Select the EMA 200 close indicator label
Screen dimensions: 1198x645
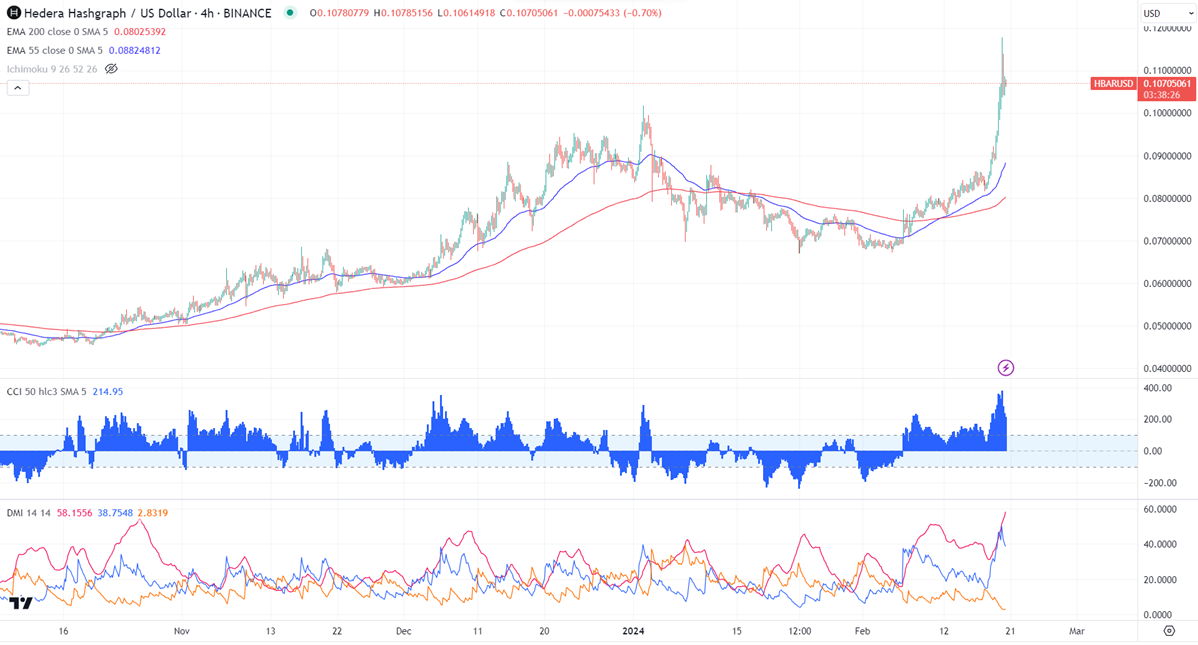57,31
